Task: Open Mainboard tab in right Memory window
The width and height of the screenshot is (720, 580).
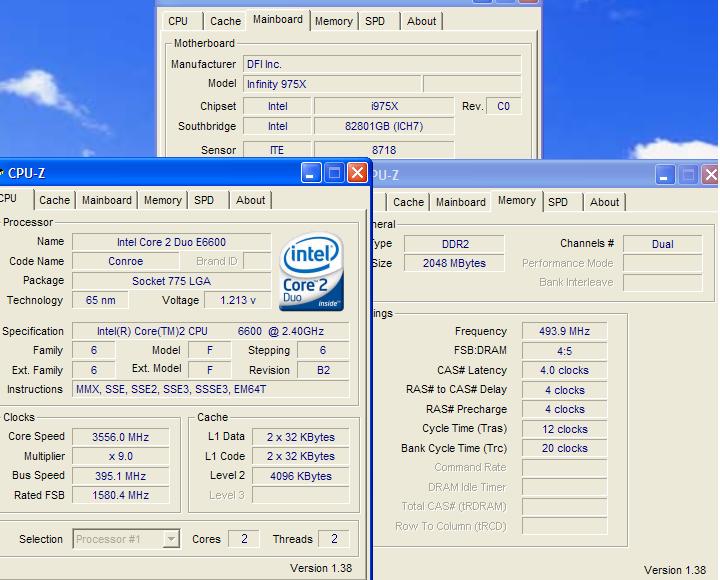Action: click(x=461, y=202)
